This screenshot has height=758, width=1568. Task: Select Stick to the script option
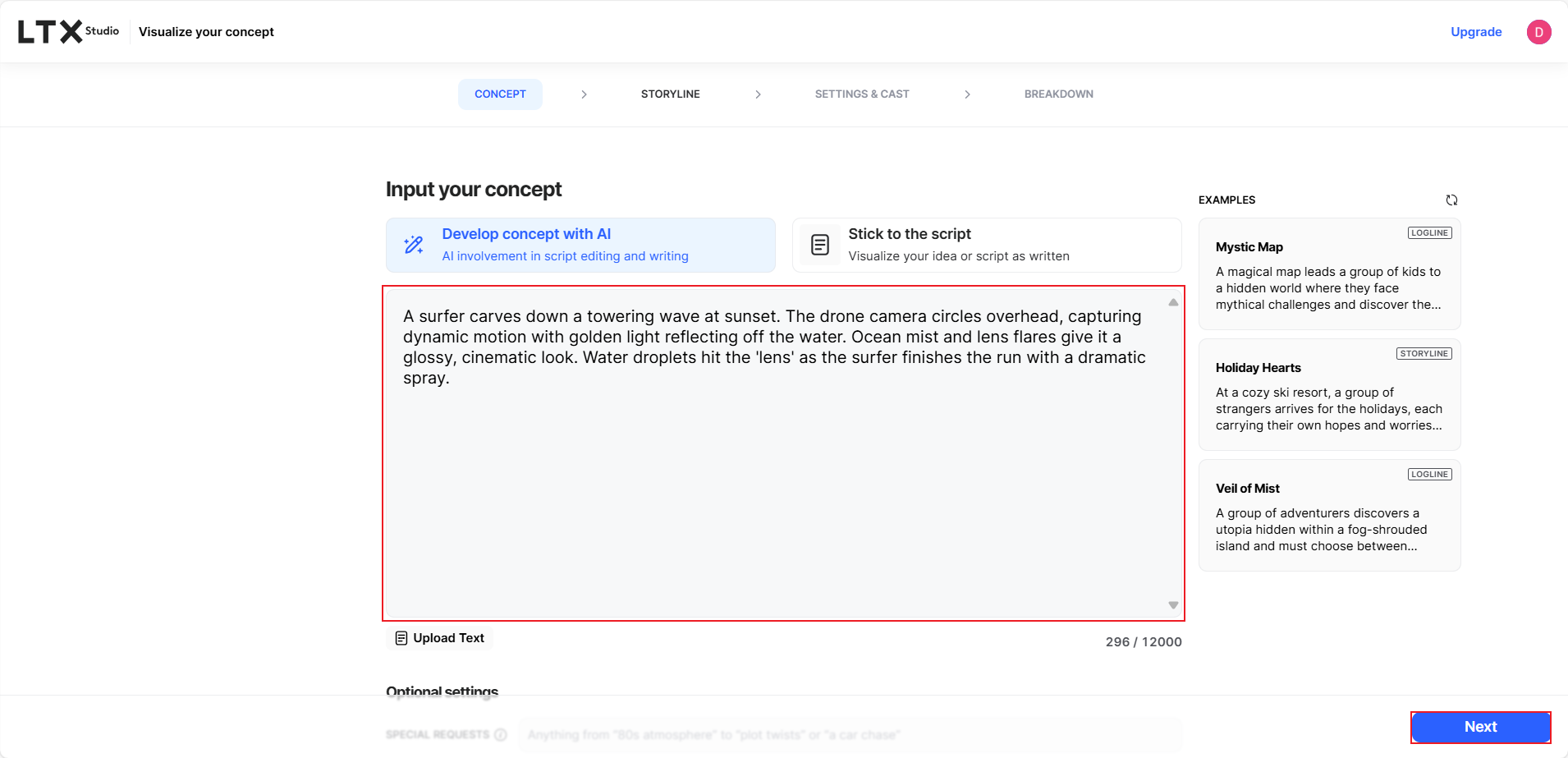pyautogui.click(x=986, y=245)
